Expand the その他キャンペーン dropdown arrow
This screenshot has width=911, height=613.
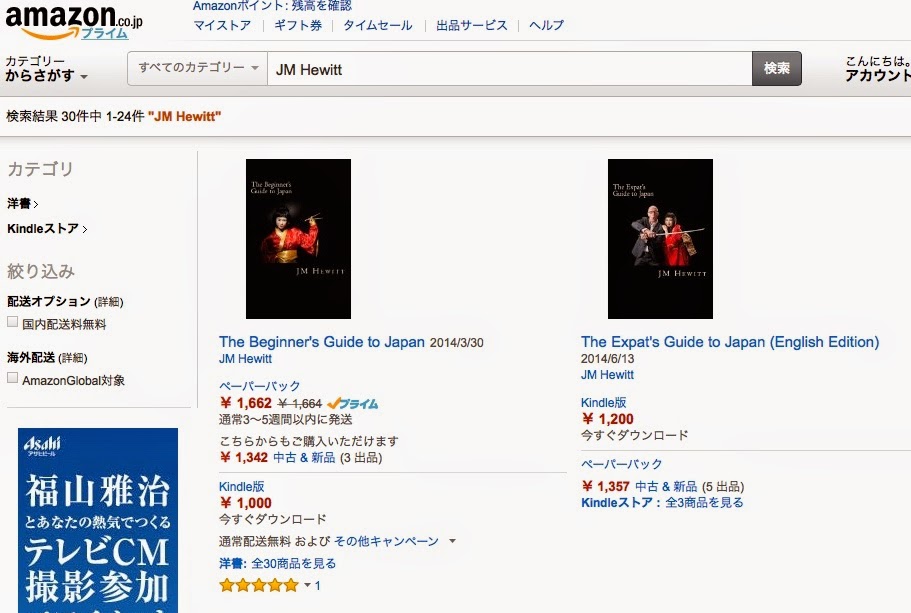point(452,541)
